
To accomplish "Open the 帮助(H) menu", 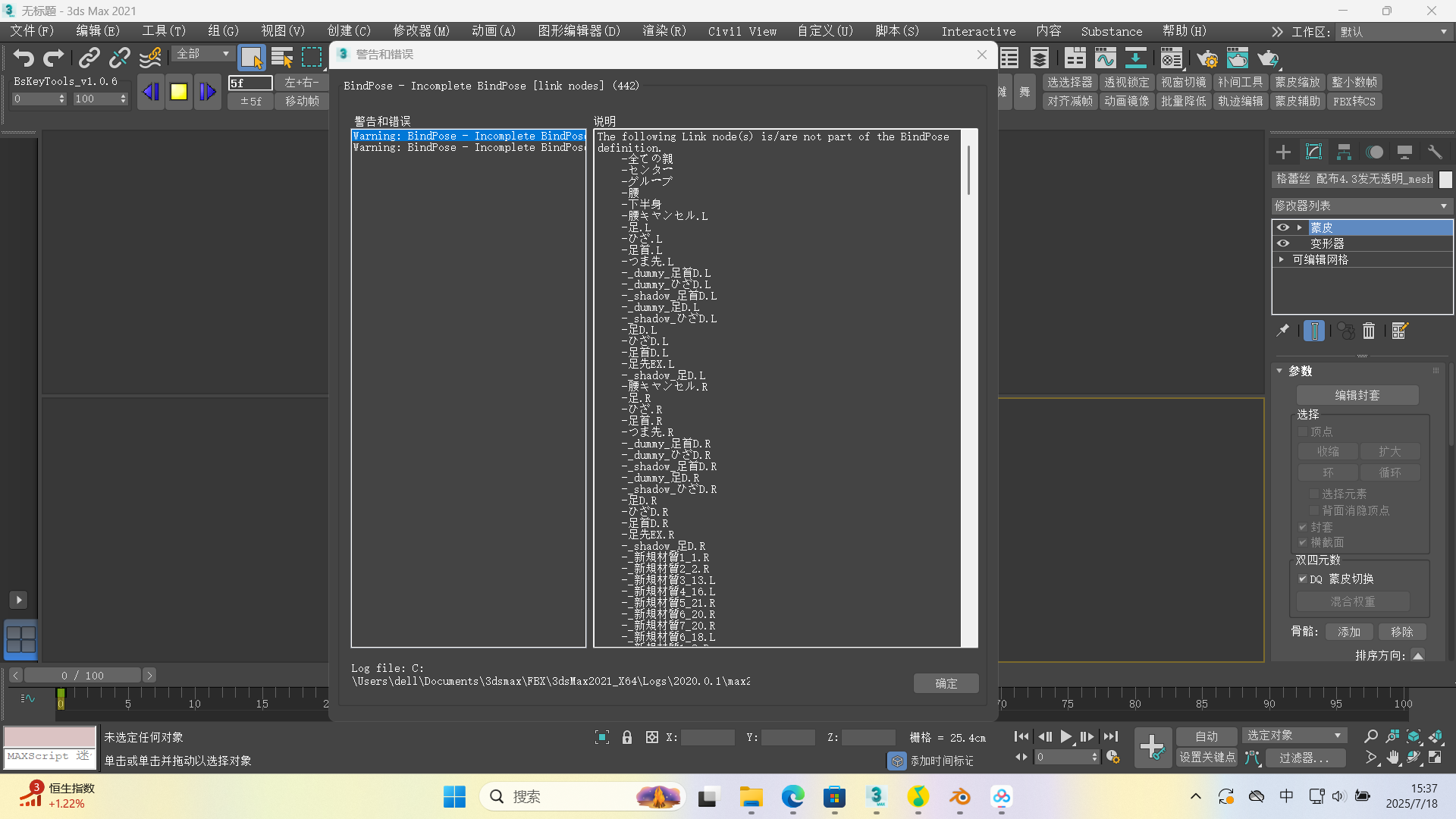I will [x=1184, y=31].
